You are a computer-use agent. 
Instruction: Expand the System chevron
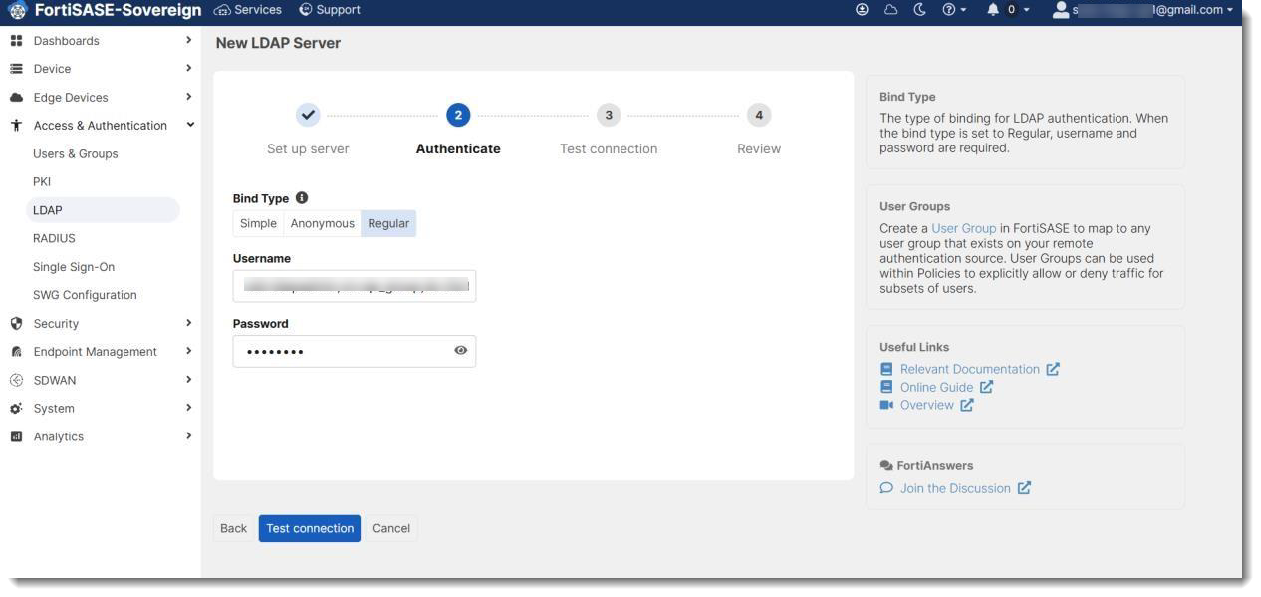pyautogui.click(x=188, y=408)
